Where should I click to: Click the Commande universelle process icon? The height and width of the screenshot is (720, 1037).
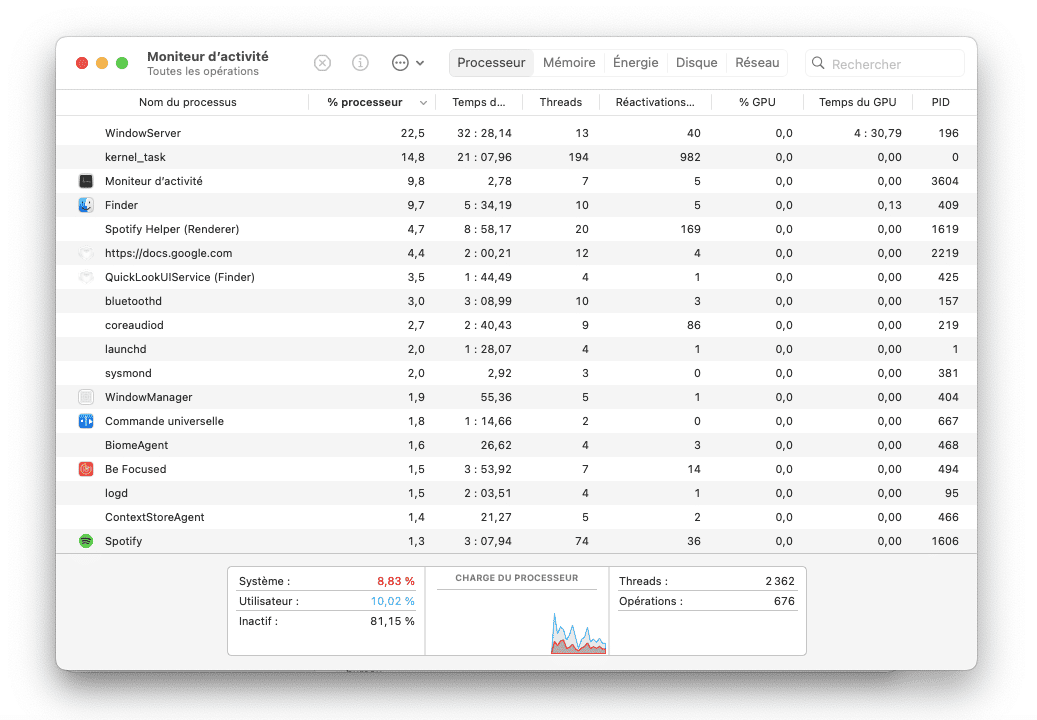(x=86, y=421)
